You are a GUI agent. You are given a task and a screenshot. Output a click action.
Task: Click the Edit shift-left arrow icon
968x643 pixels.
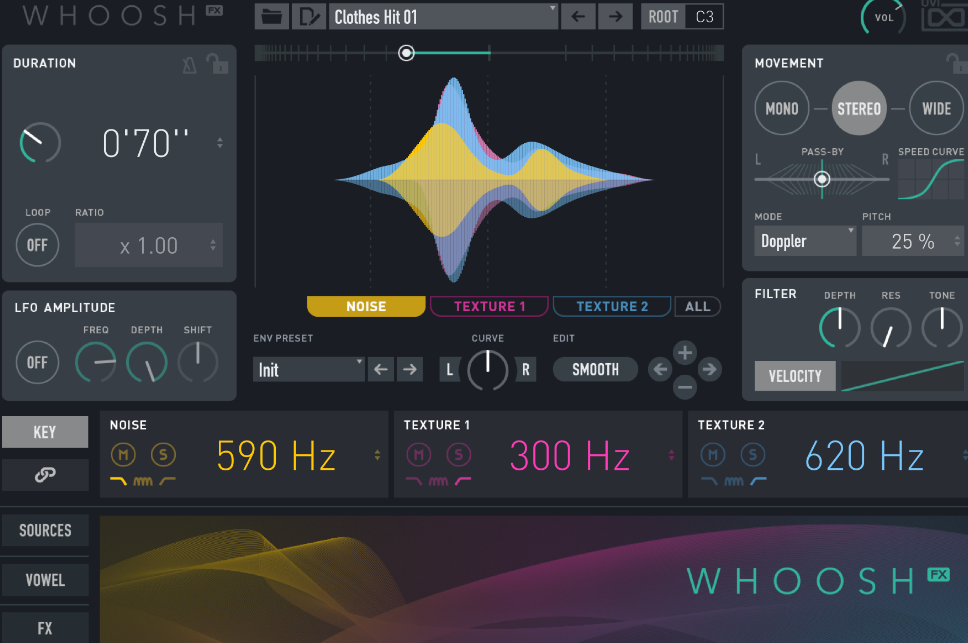(x=661, y=370)
